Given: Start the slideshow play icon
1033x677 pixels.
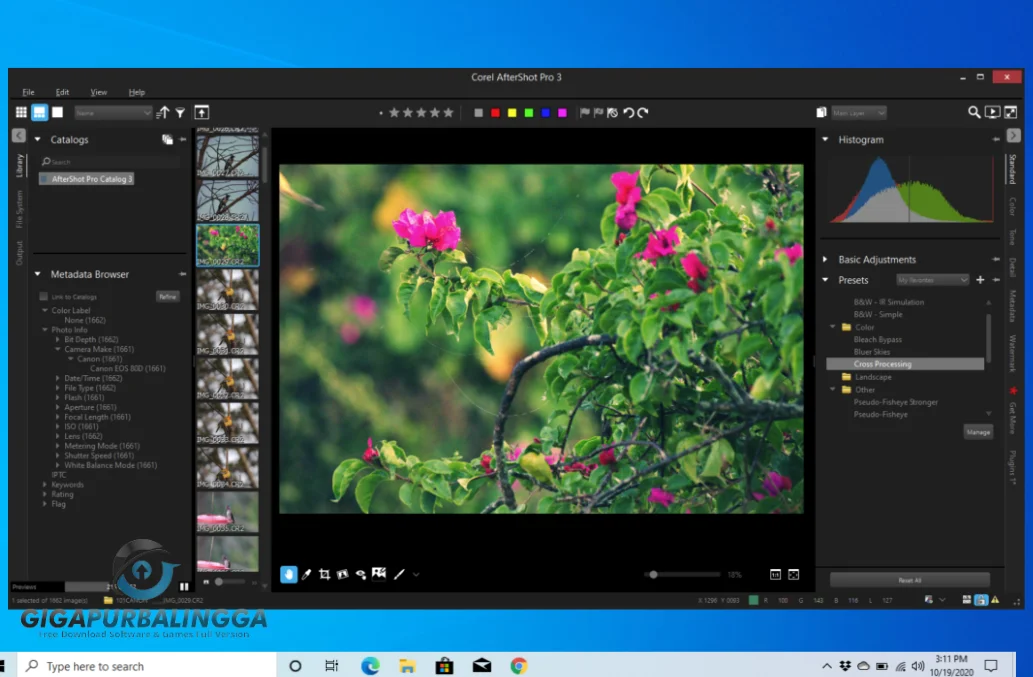Looking at the screenshot, I should click(992, 113).
